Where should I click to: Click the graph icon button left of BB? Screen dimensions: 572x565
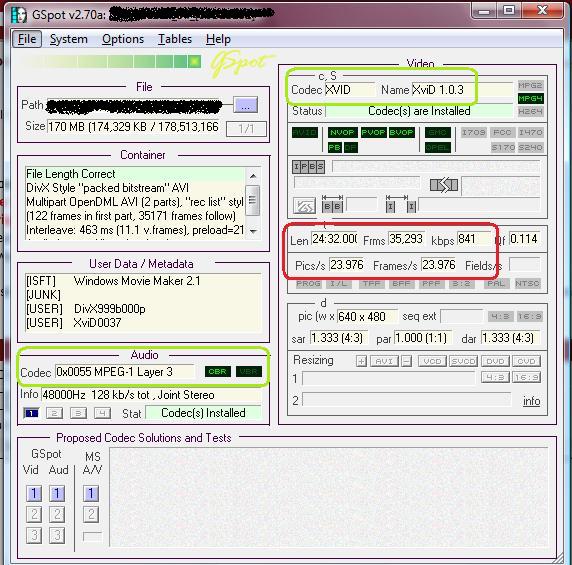coord(304,206)
